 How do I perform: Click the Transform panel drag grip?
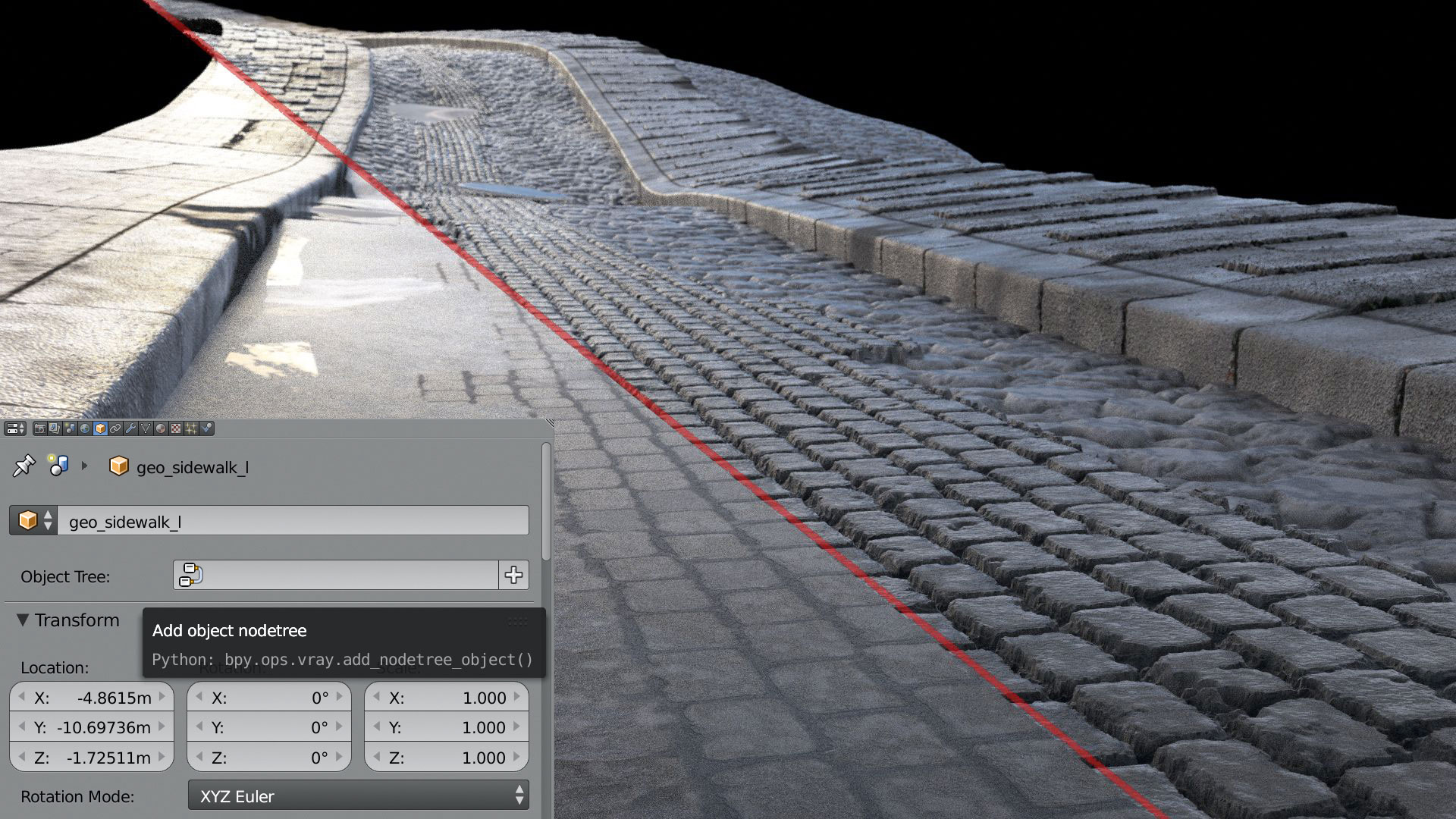517,621
